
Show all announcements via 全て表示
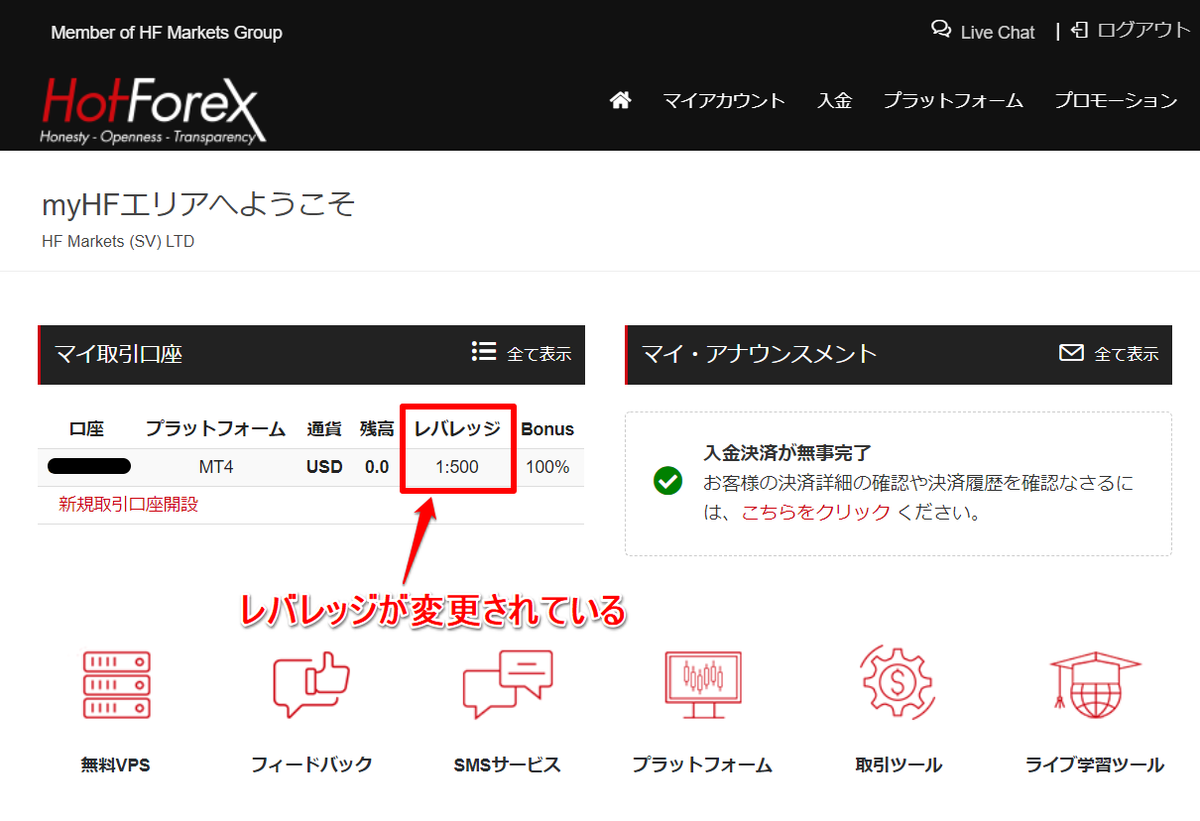point(1126,354)
